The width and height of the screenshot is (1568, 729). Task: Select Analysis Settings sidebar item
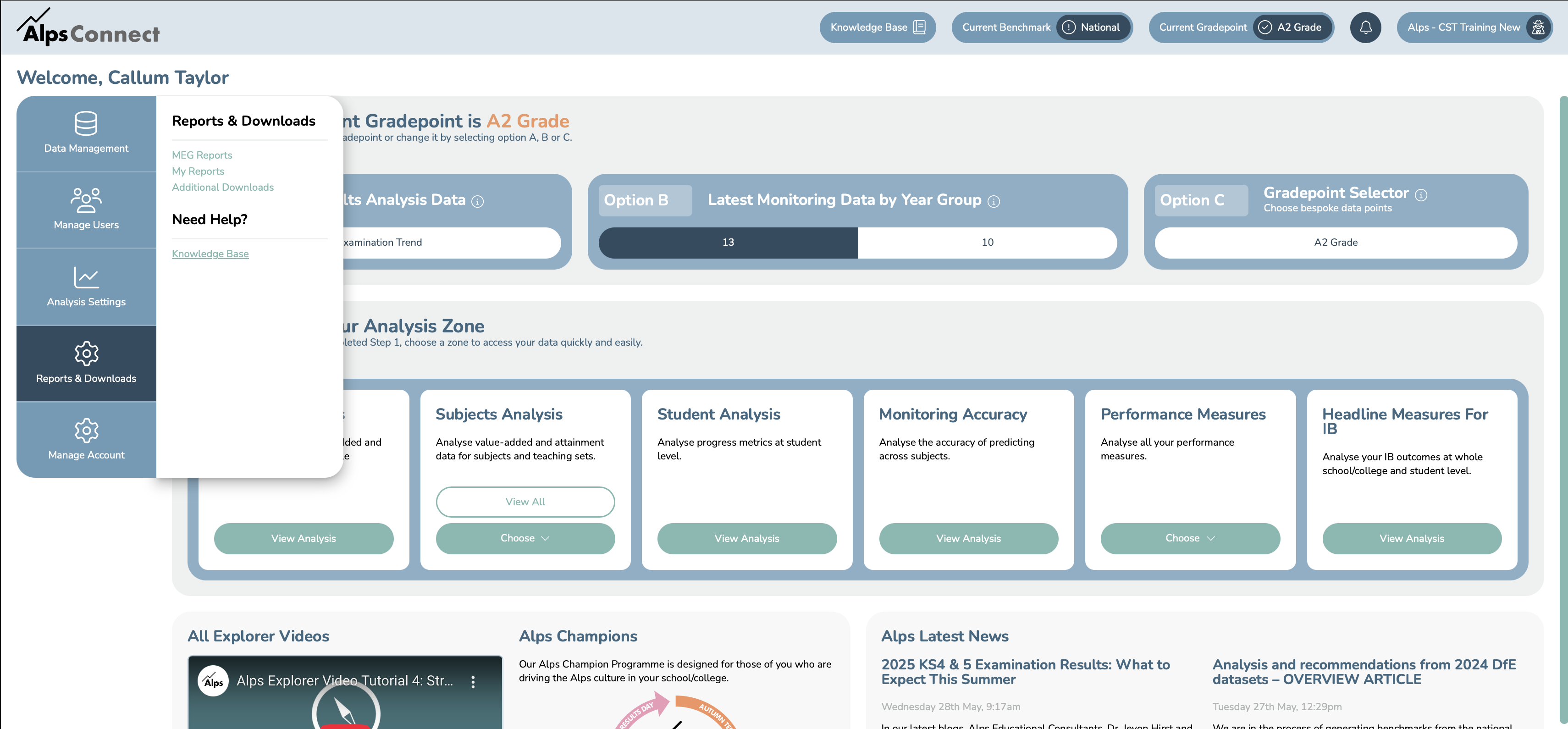click(86, 287)
